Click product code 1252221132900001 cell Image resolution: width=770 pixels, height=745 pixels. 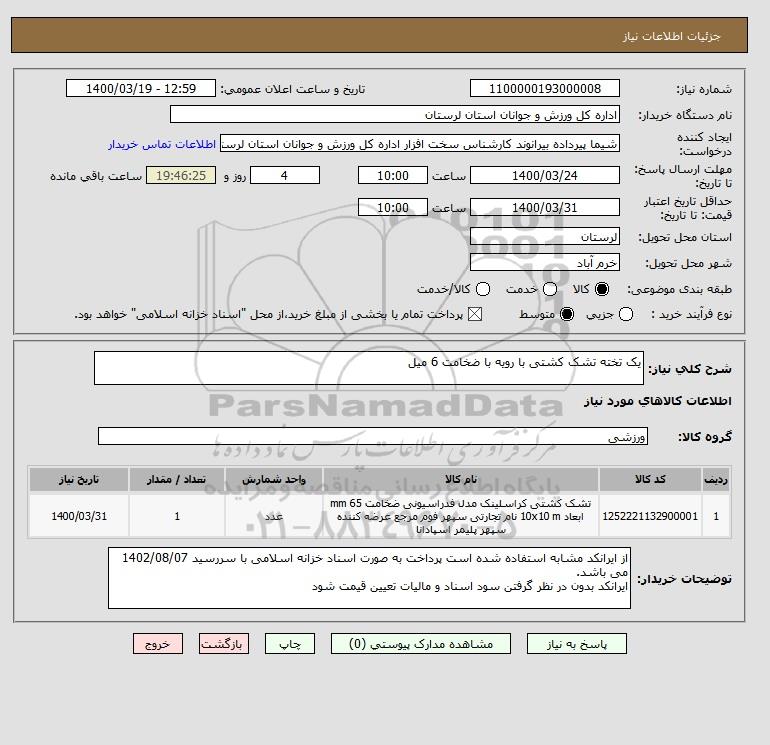pos(650,516)
